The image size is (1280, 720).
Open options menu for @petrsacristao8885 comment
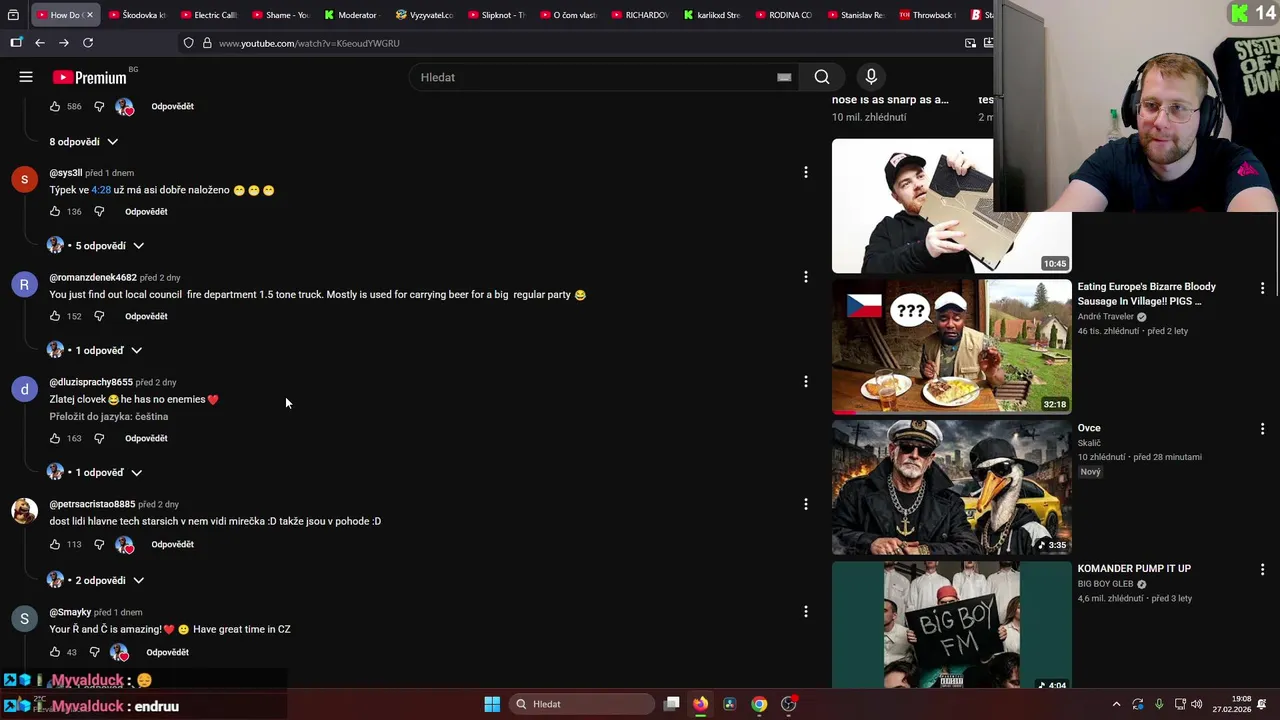(x=806, y=503)
